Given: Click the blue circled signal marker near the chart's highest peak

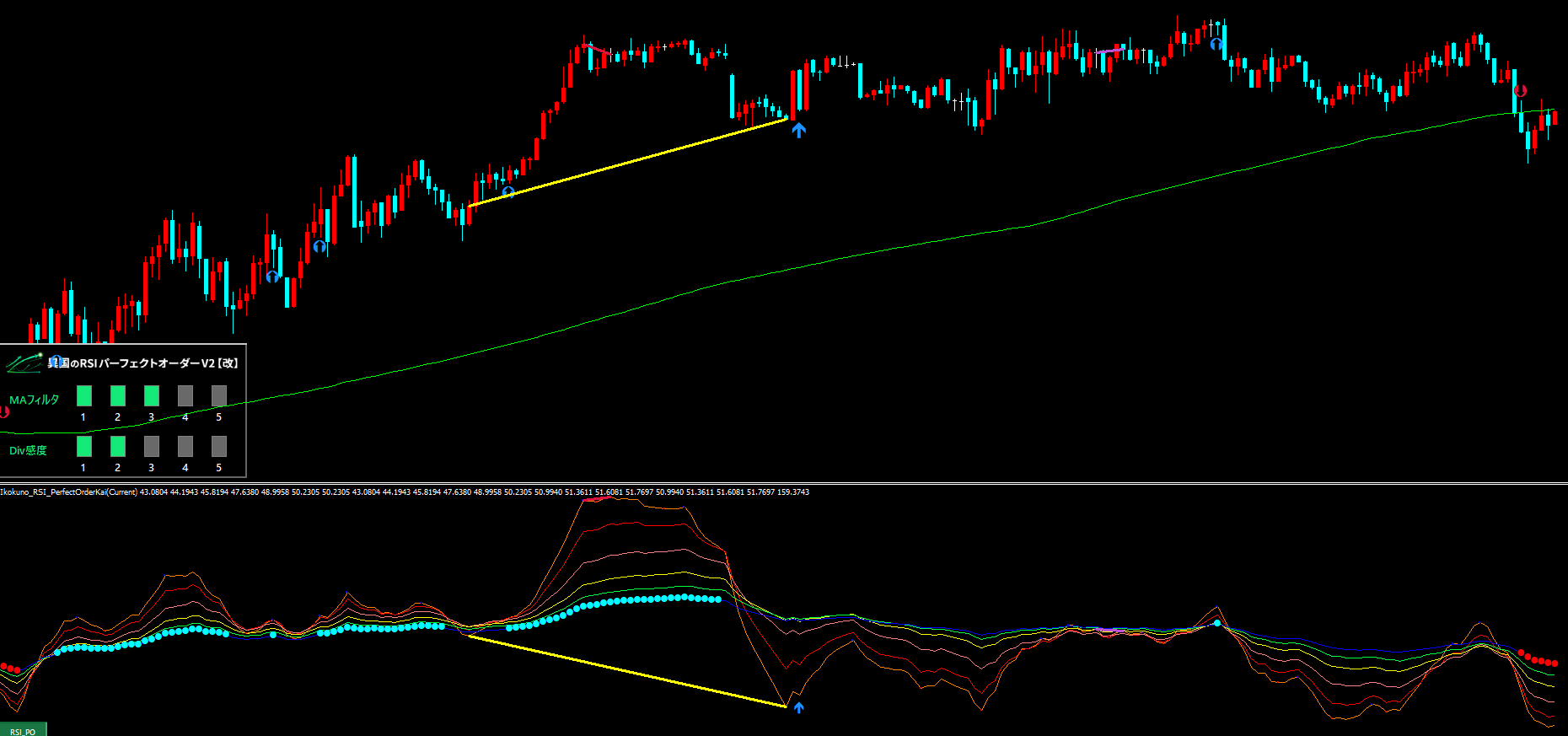Looking at the screenshot, I should tap(1216, 44).
